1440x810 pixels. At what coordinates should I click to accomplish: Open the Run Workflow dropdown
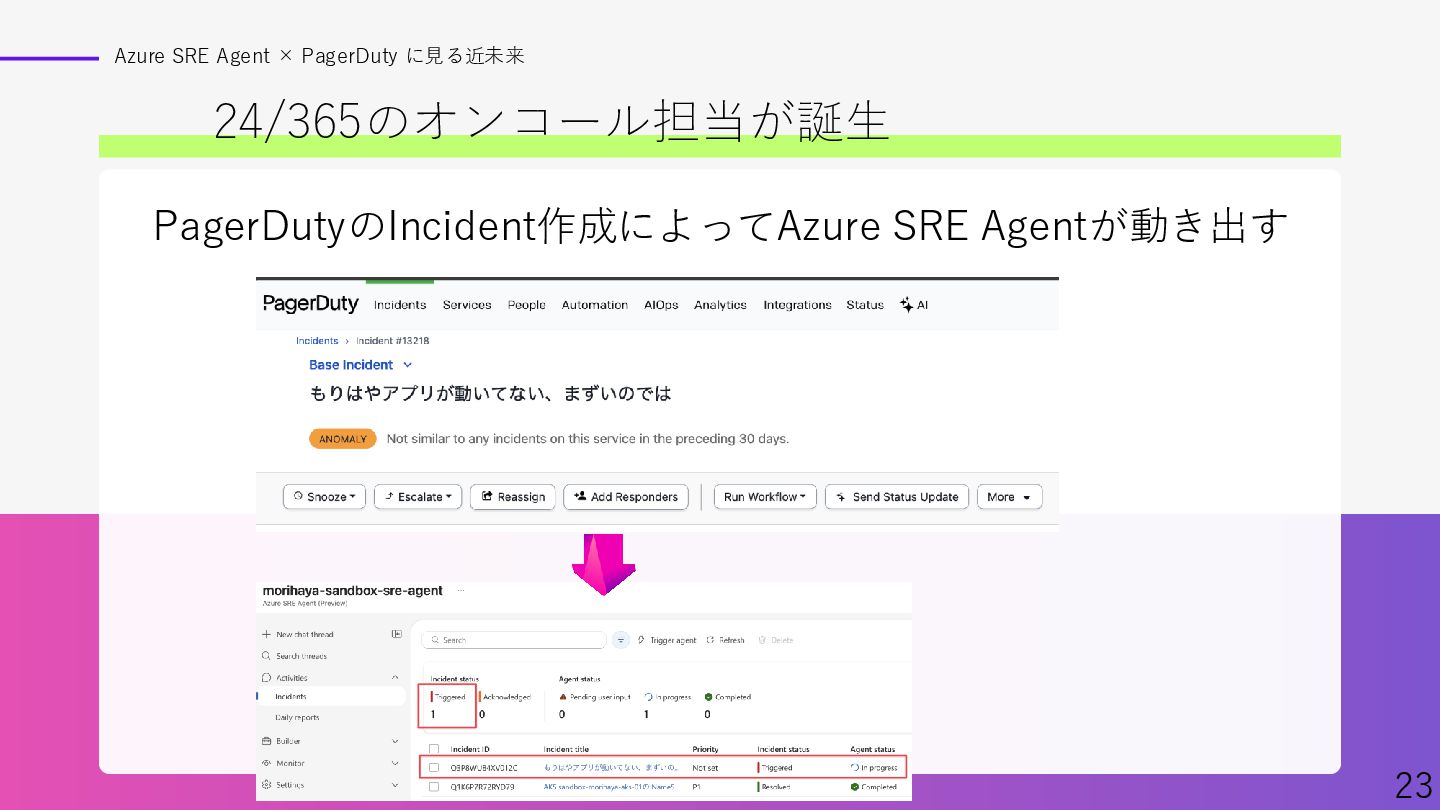pyautogui.click(x=765, y=497)
